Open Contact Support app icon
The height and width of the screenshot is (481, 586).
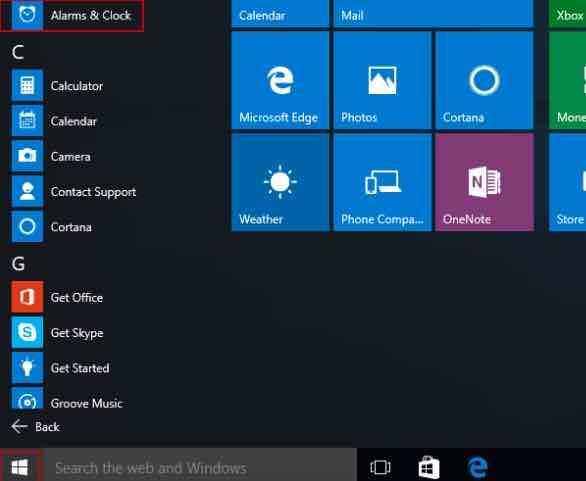(x=27, y=191)
